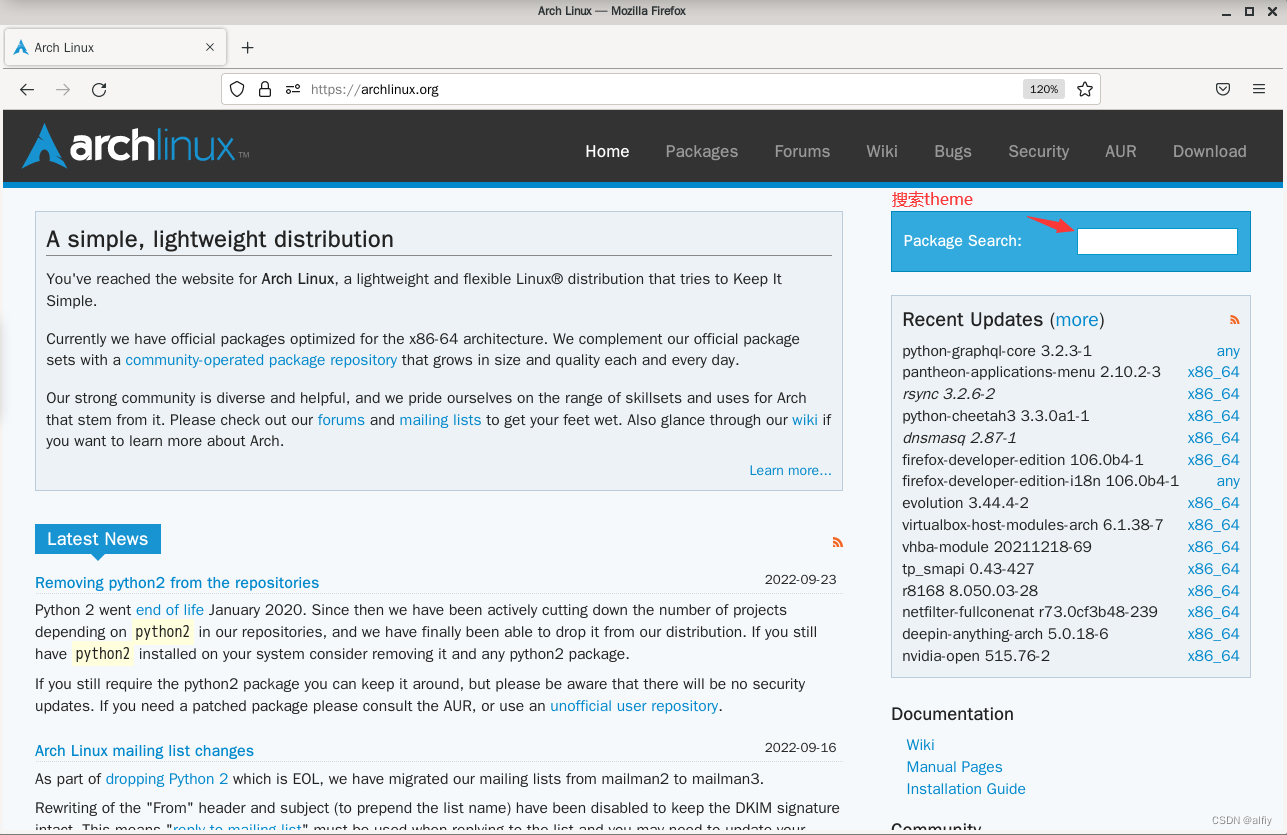The image size is (1287, 835).
Task: Click the Learn more... link
Action: tap(790, 470)
